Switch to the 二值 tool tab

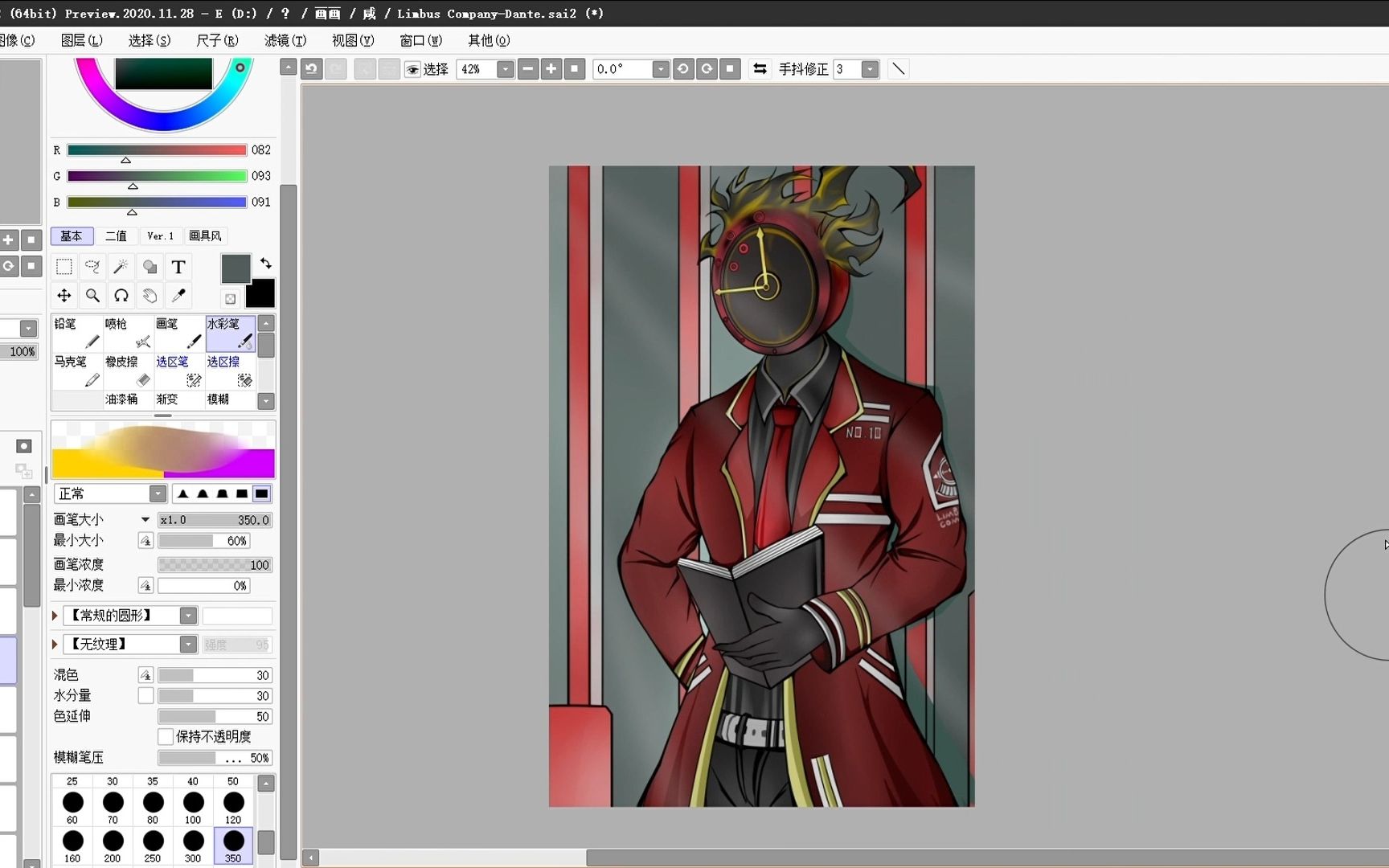(117, 235)
